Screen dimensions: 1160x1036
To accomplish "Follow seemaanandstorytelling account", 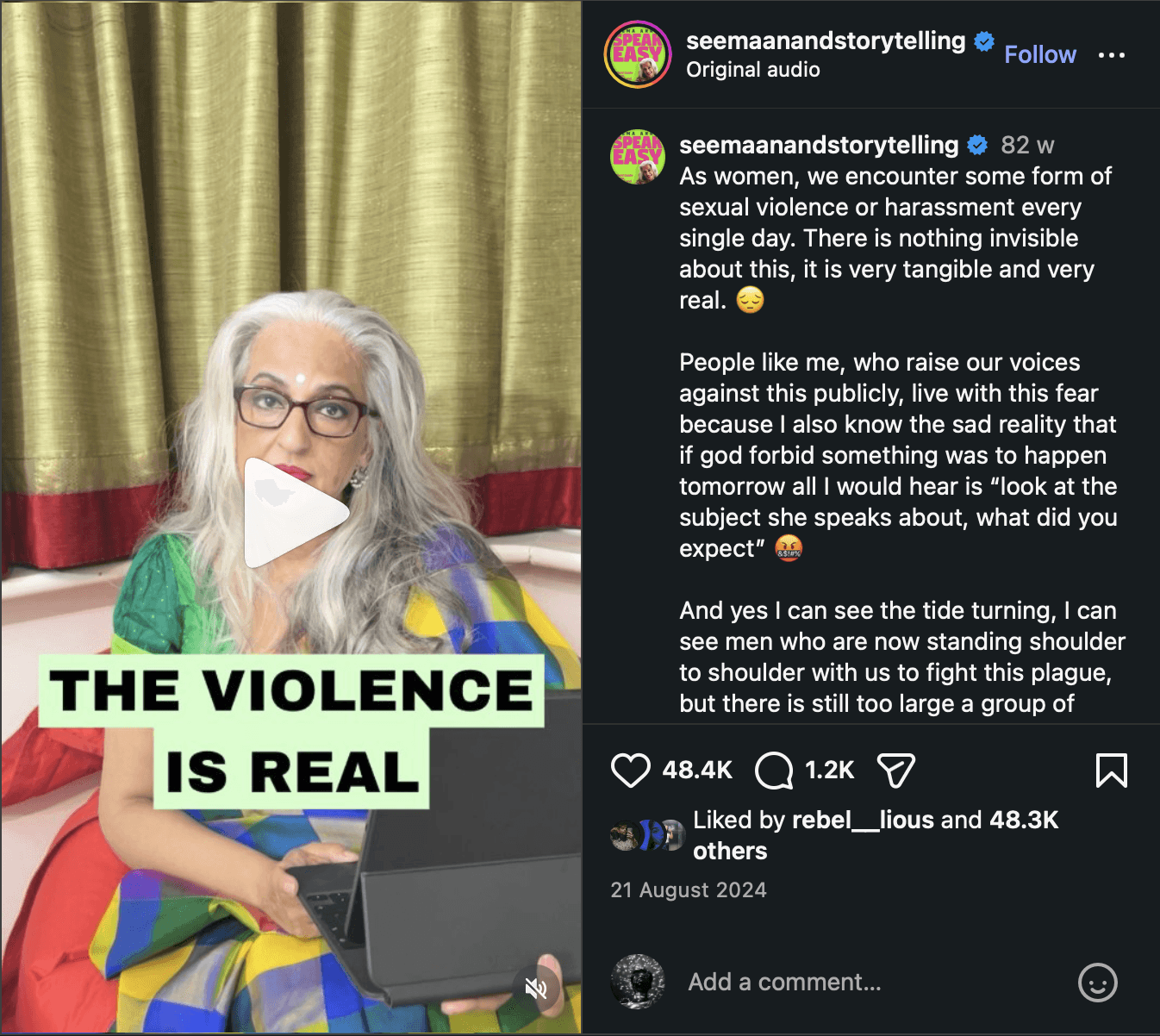I will pos(1040,54).
